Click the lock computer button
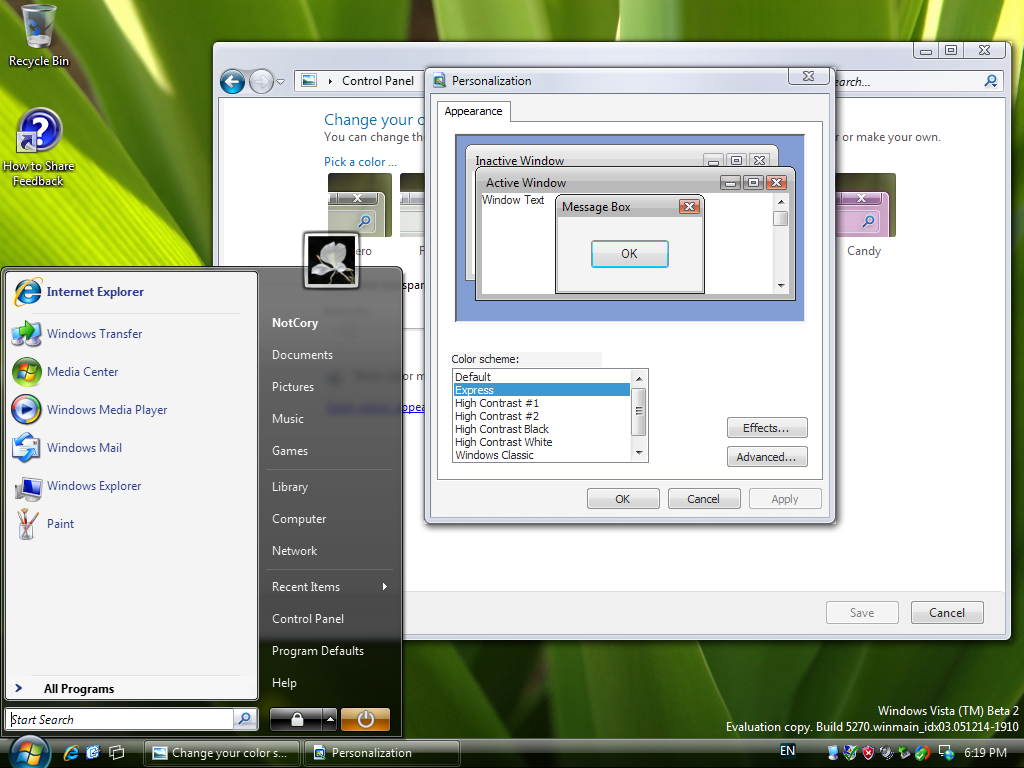The width and height of the screenshot is (1024, 768). coord(296,719)
